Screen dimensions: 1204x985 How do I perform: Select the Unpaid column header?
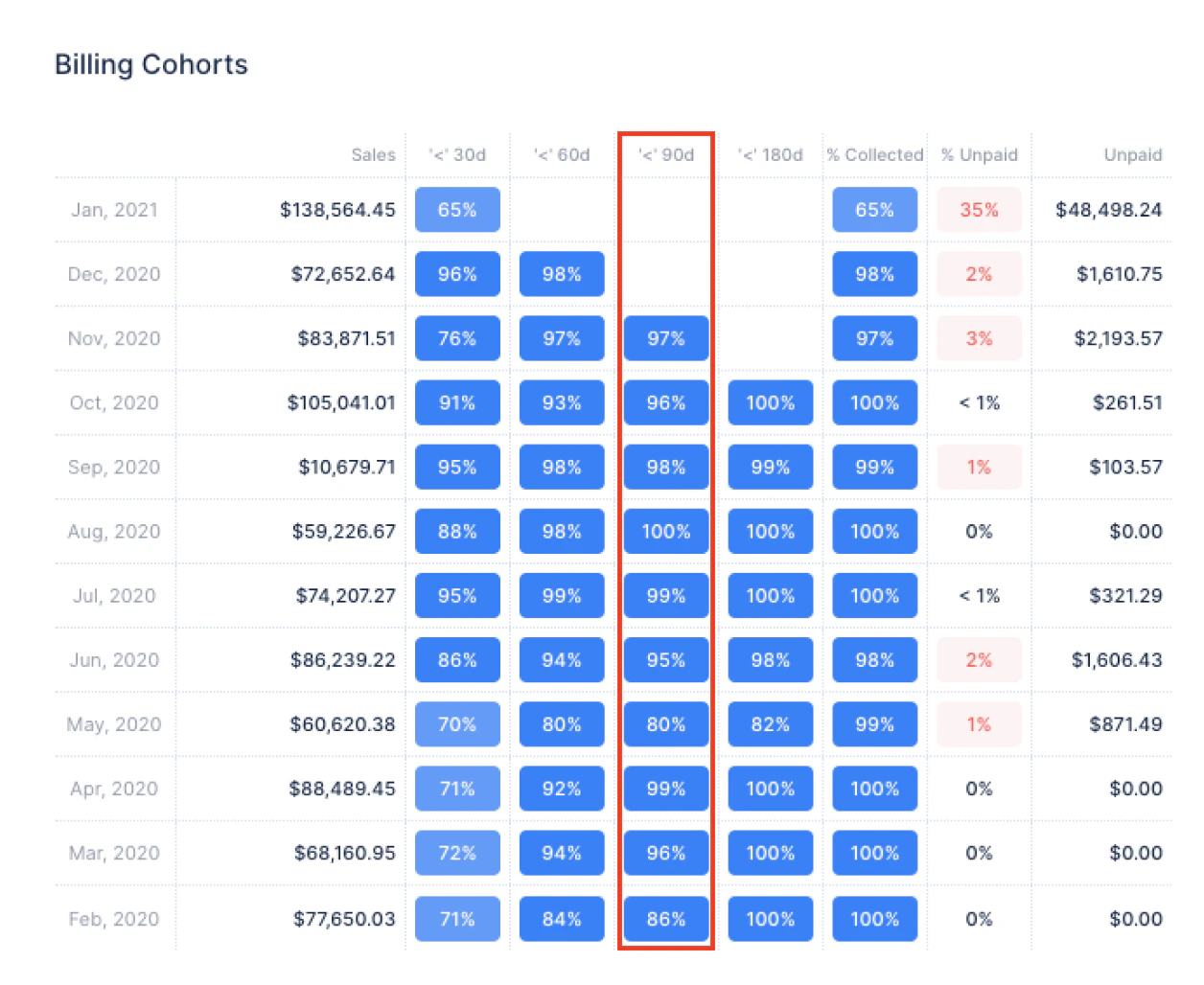tap(1133, 155)
